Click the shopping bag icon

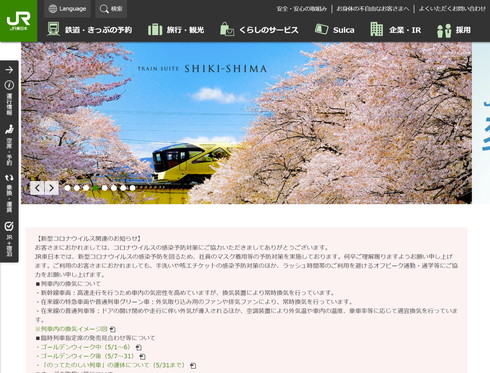(x=227, y=29)
